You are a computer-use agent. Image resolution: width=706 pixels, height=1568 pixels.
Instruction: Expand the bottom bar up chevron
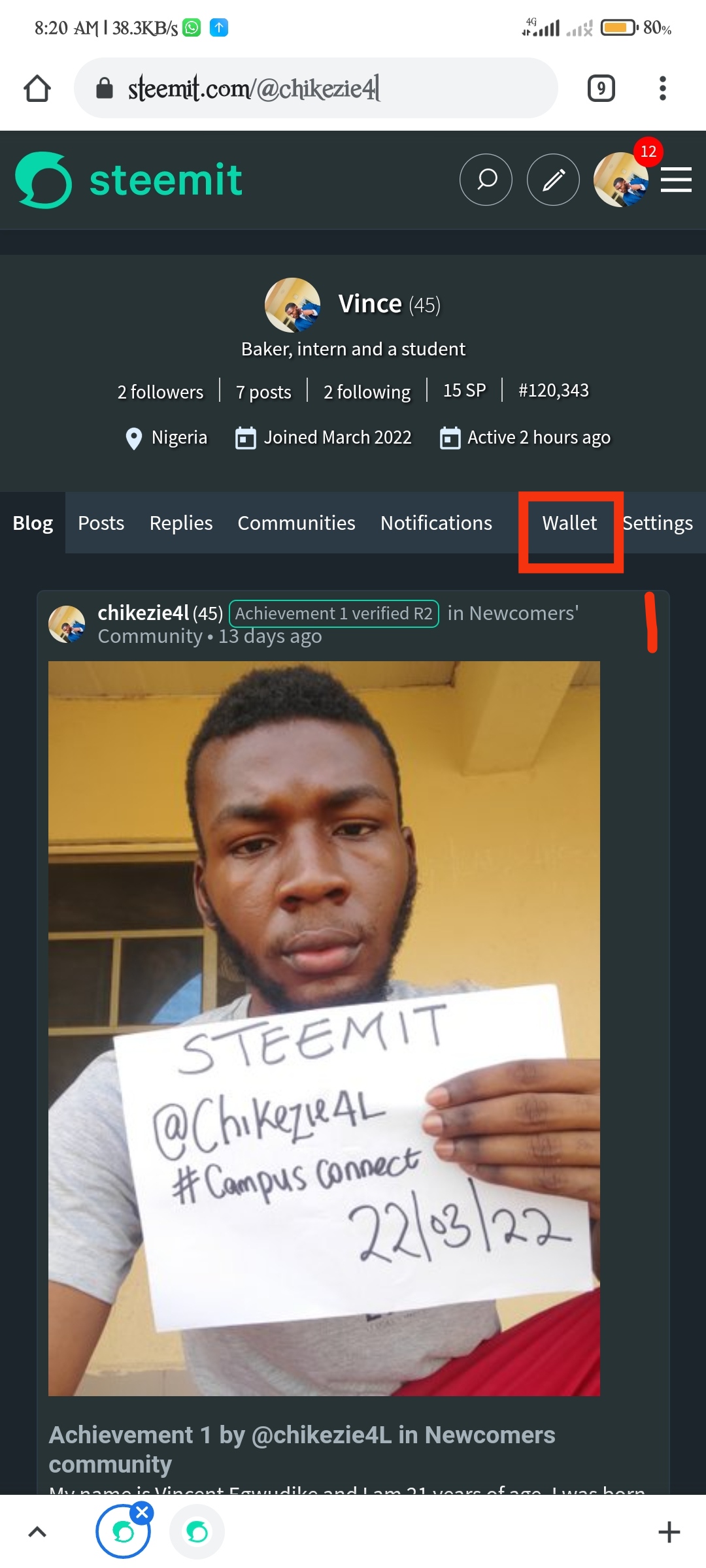[37, 1532]
